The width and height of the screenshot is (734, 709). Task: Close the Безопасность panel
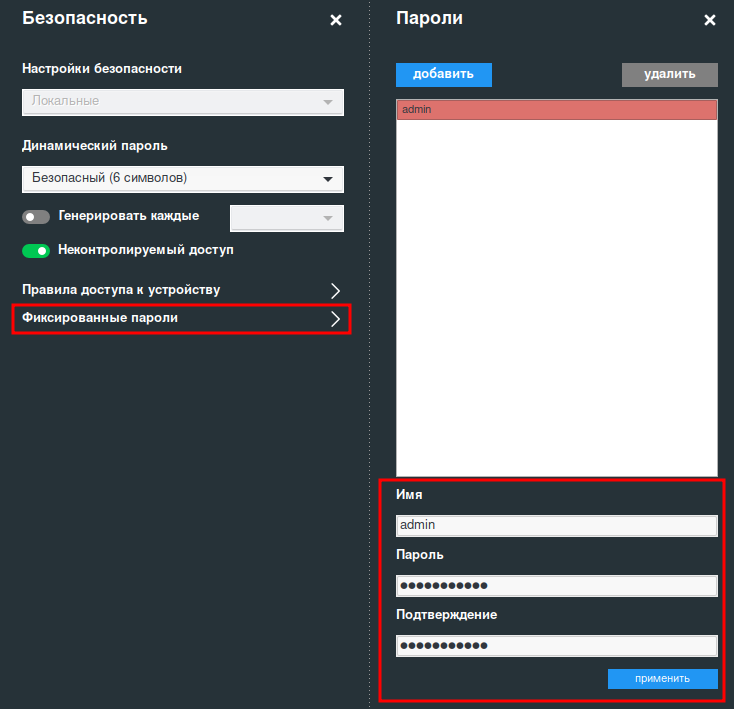coord(336,20)
